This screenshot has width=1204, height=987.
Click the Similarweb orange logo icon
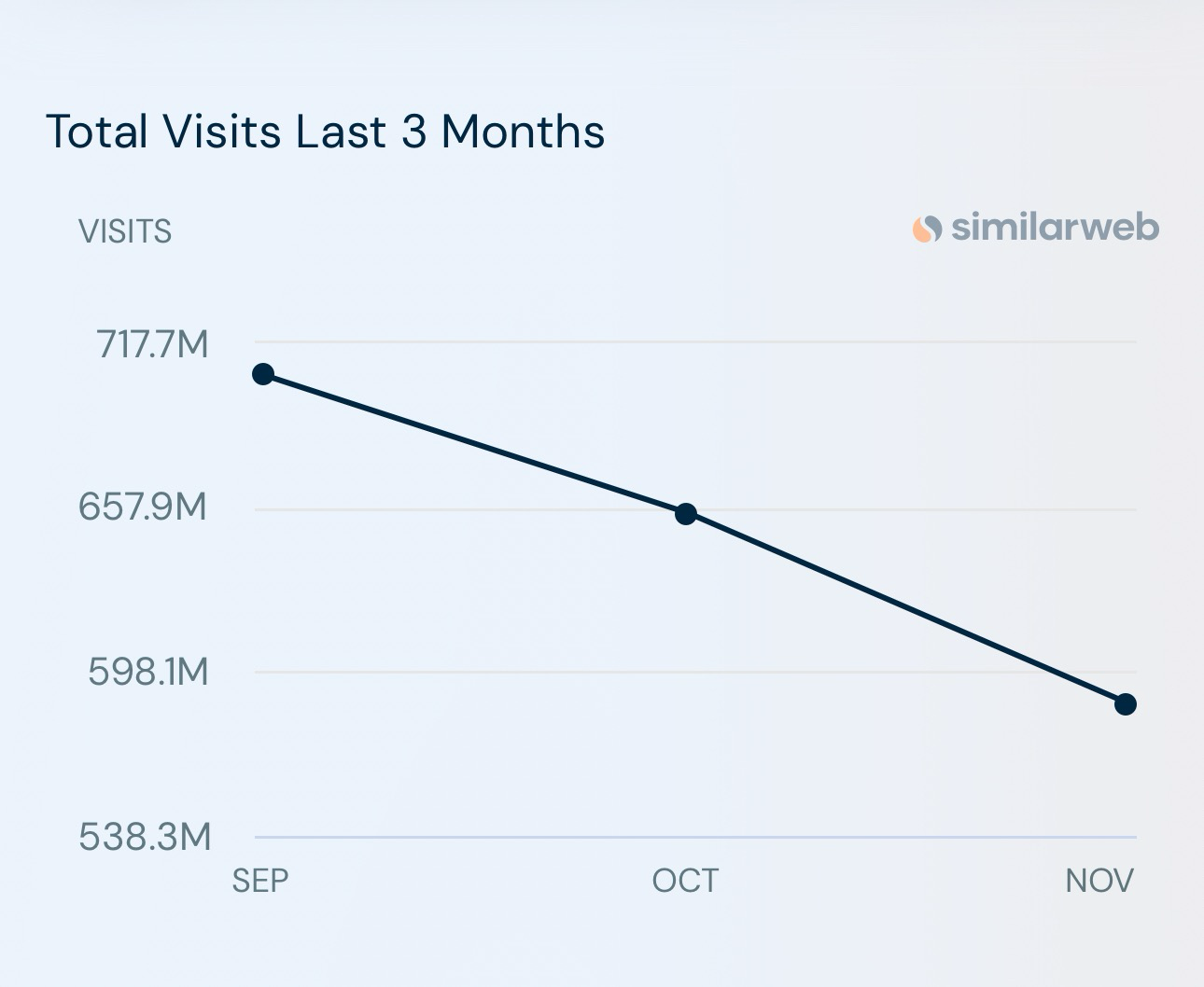(x=927, y=229)
